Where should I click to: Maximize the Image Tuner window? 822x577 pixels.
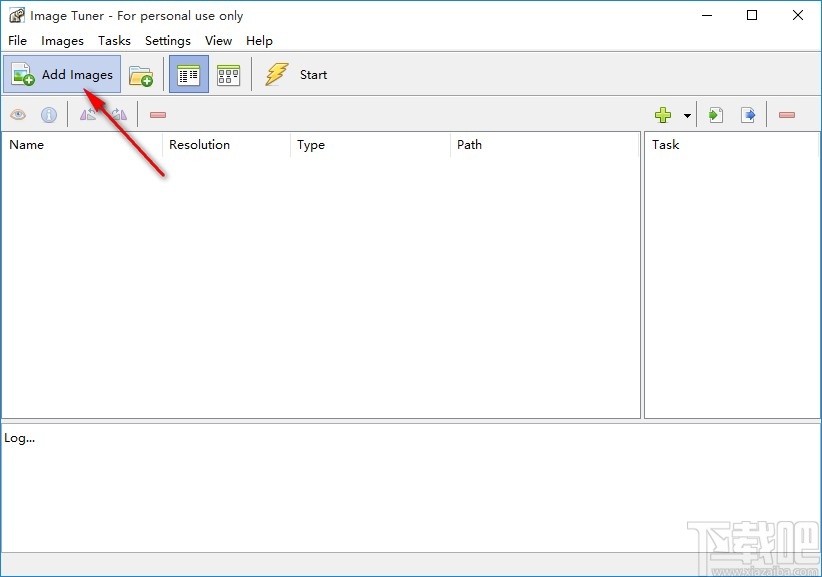click(x=752, y=15)
